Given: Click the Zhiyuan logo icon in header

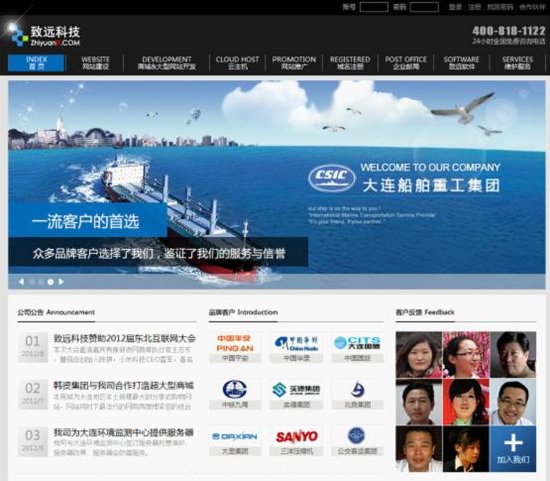Looking at the screenshot, I should coord(18,36).
